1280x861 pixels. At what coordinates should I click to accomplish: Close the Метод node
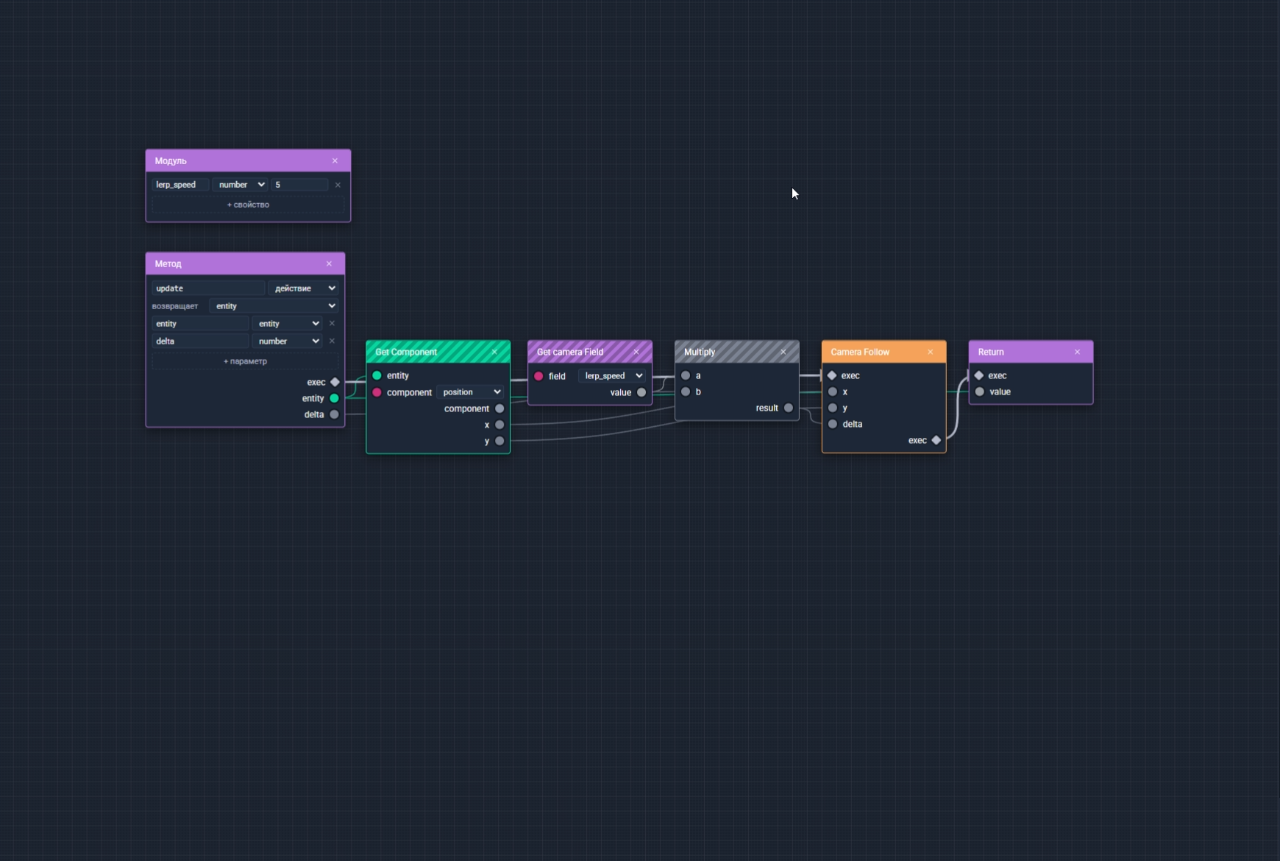click(x=329, y=264)
